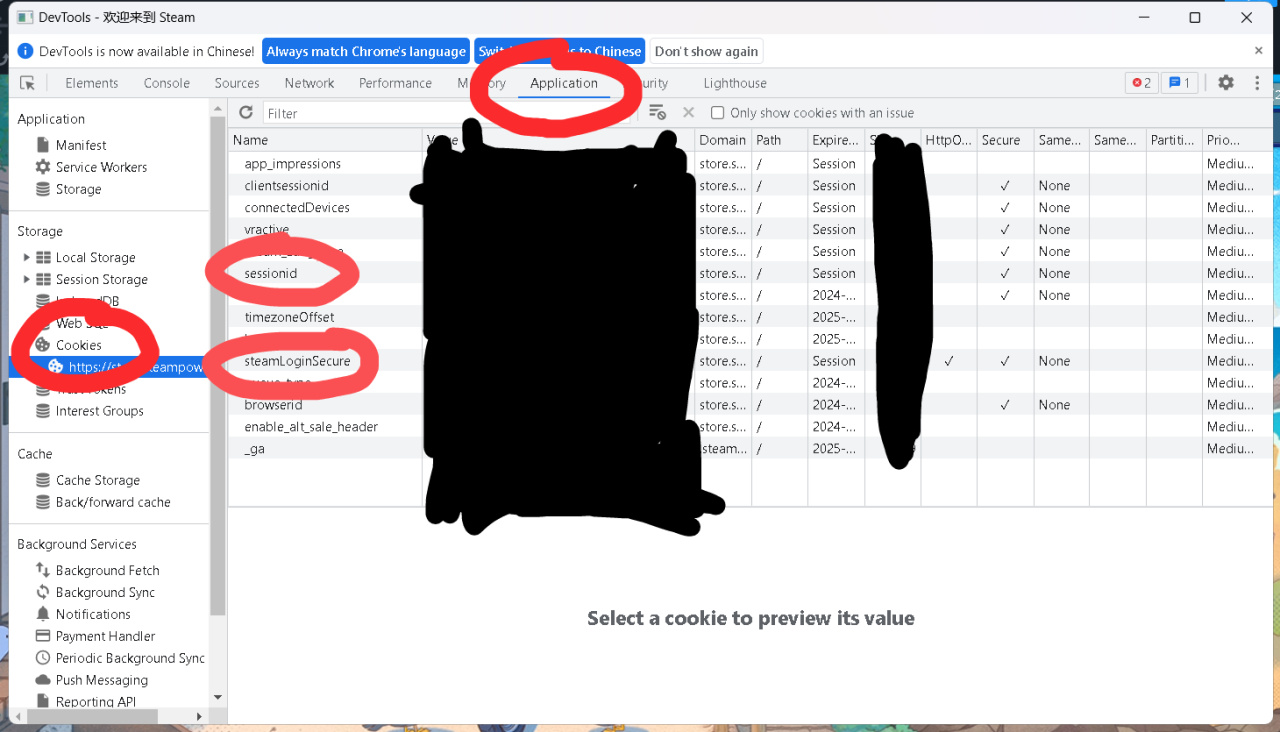This screenshot has height=732, width=1280.
Task: Click the sidebar vertical scrollbar thumb
Action: point(217,365)
